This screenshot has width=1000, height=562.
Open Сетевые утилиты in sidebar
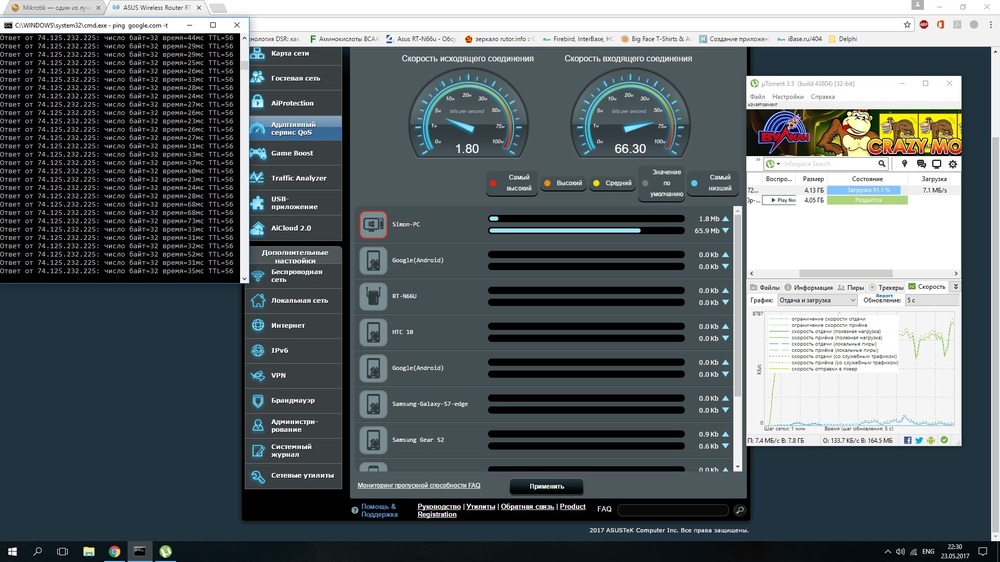click(x=295, y=475)
